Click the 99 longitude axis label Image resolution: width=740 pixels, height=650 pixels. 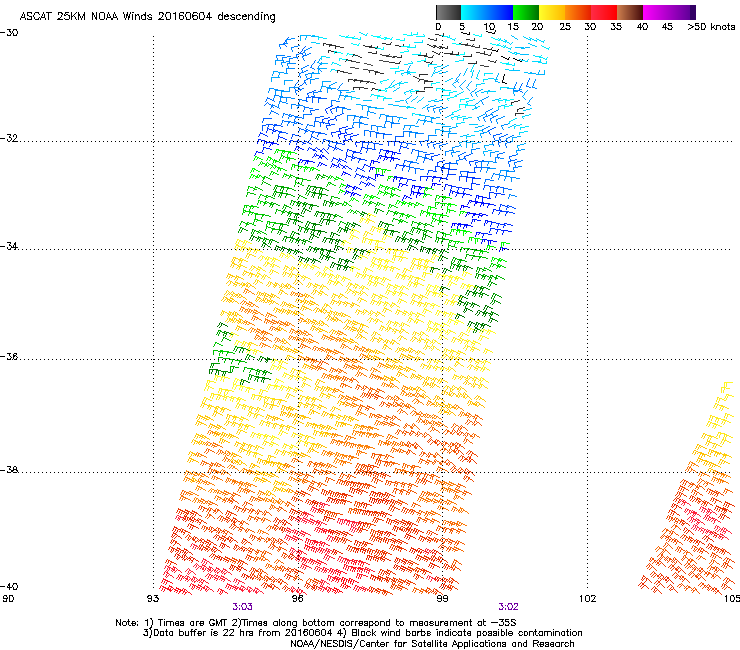pos(442,599)
